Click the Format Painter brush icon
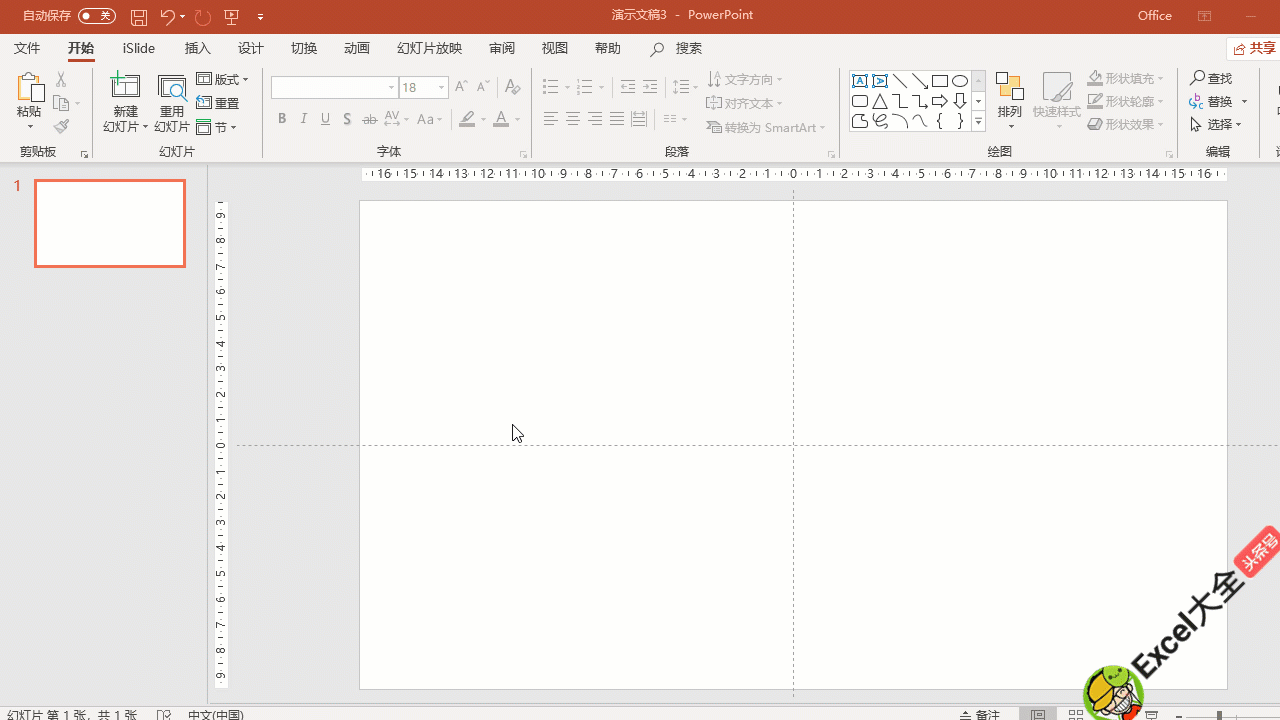 coord(61,127)
